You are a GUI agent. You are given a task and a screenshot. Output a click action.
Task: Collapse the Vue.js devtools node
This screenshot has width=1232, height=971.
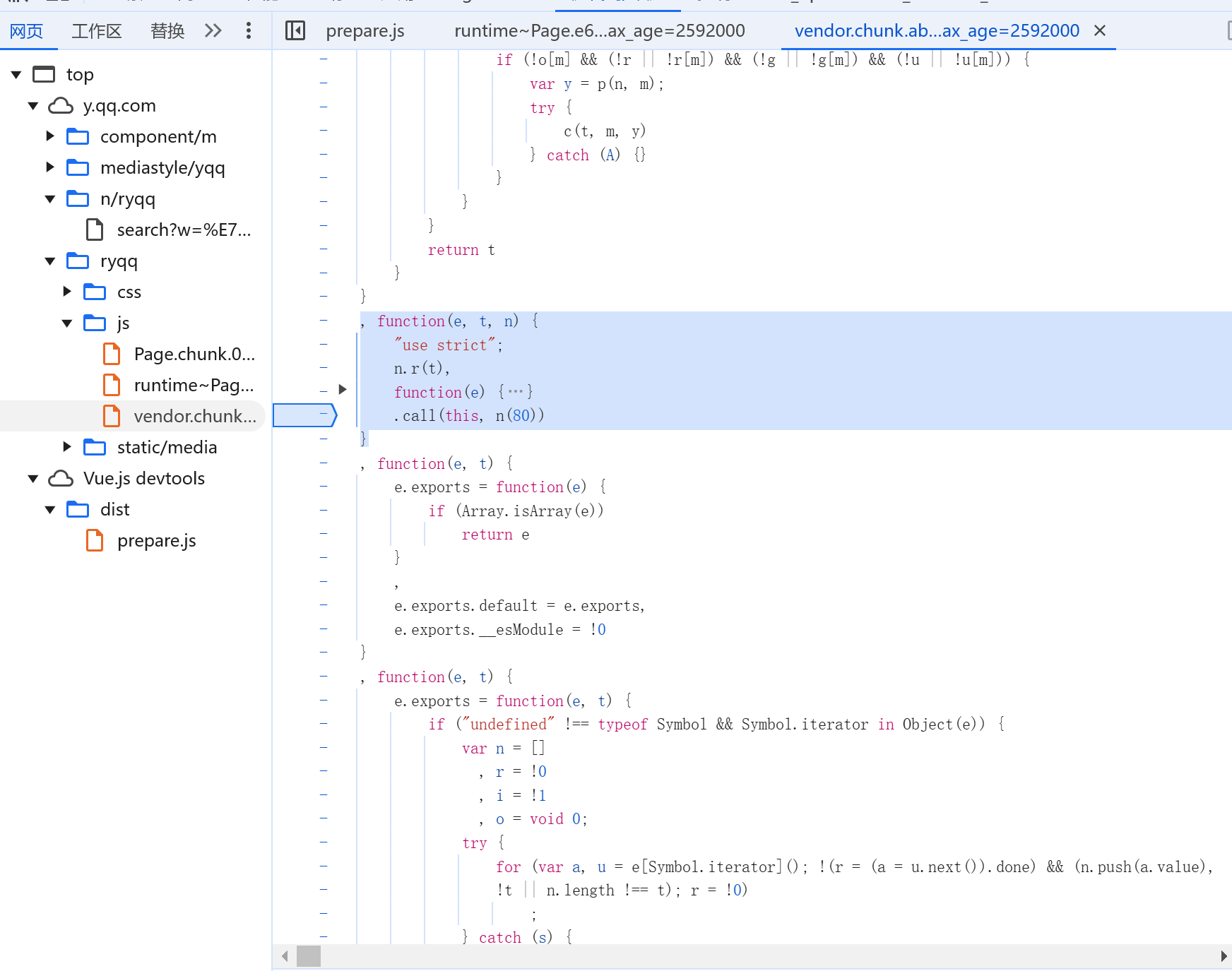point(33,478)
